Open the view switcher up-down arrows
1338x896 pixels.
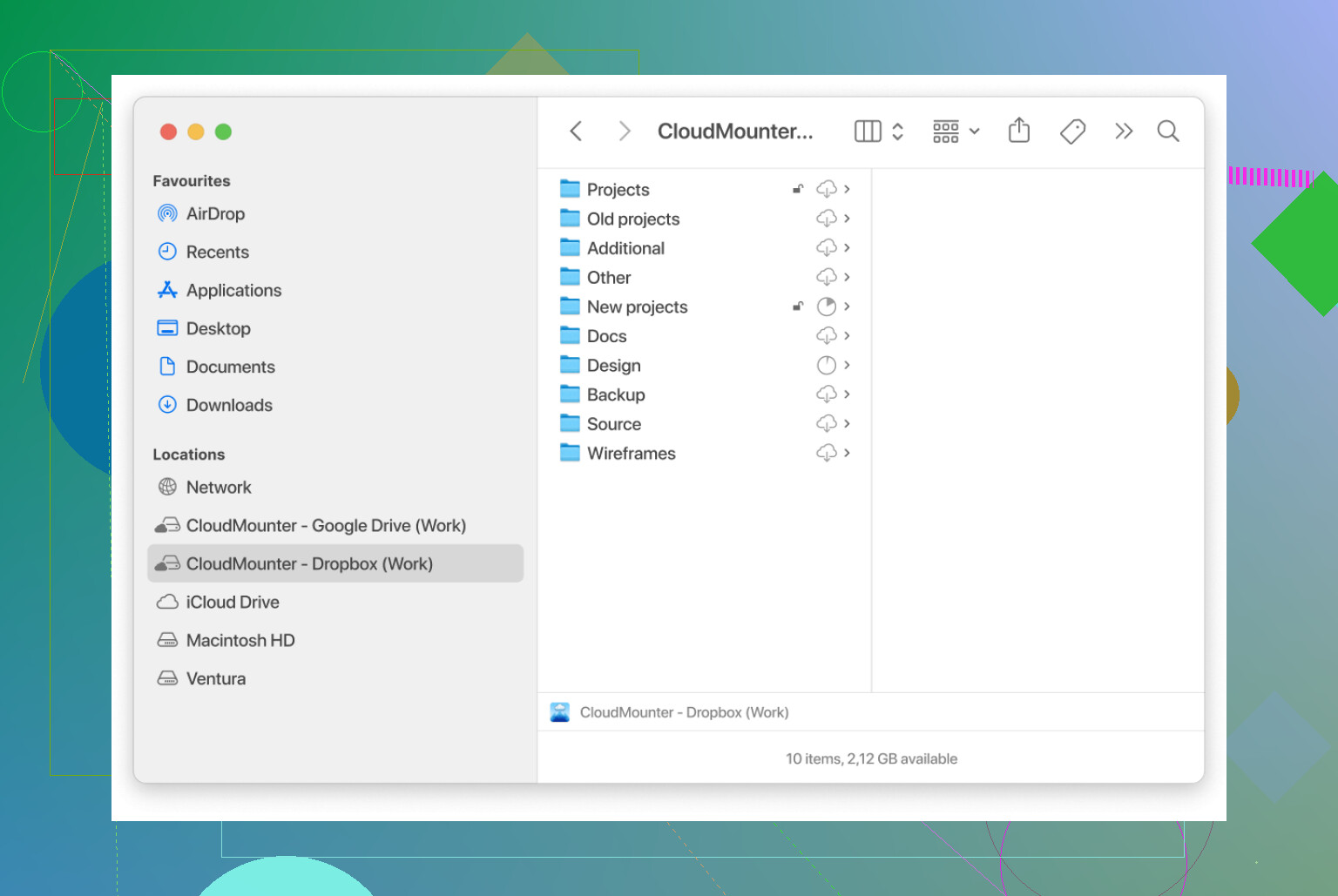(897, 131)
